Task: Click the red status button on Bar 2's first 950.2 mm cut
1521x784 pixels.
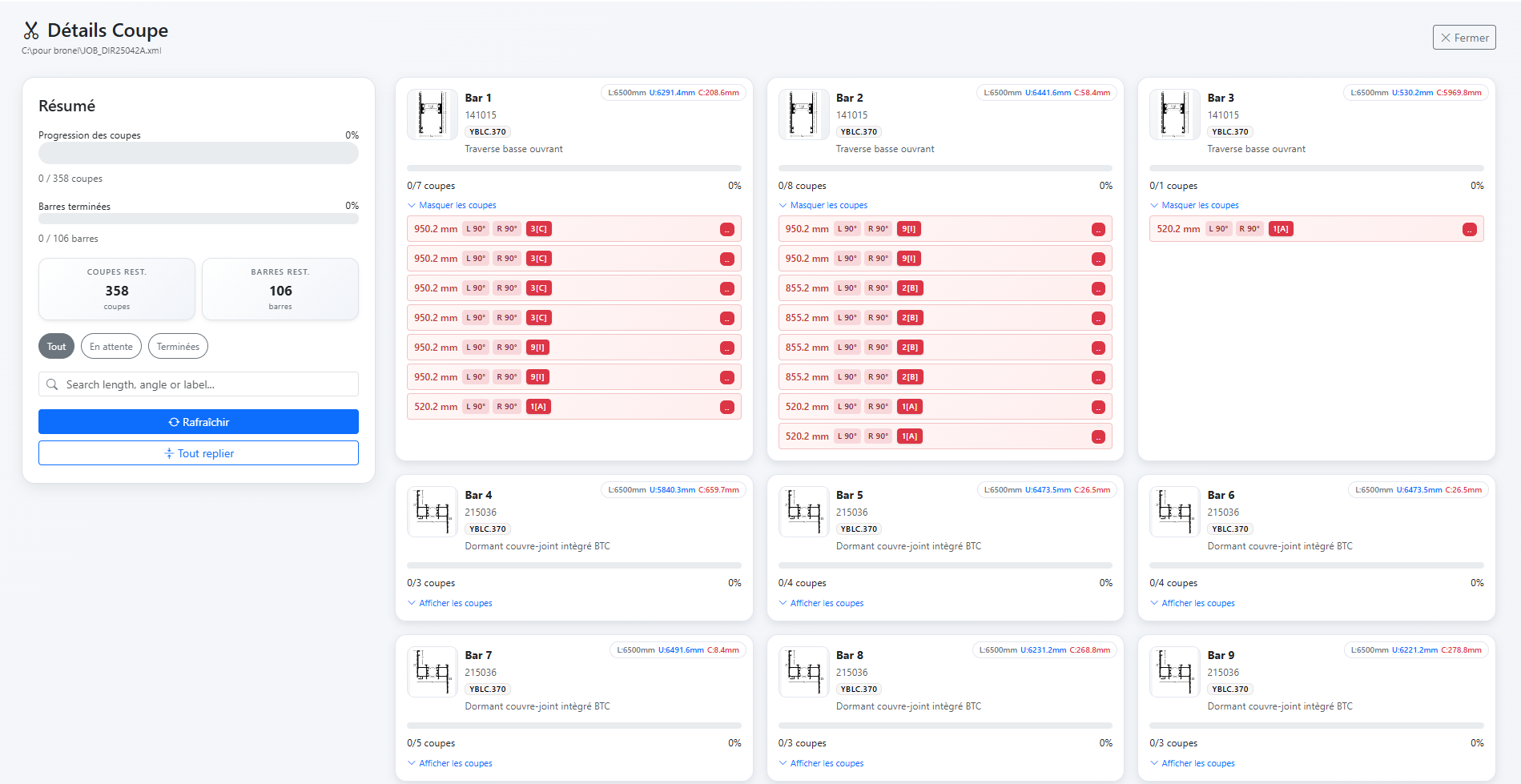Action: (x=1098, y=230)
